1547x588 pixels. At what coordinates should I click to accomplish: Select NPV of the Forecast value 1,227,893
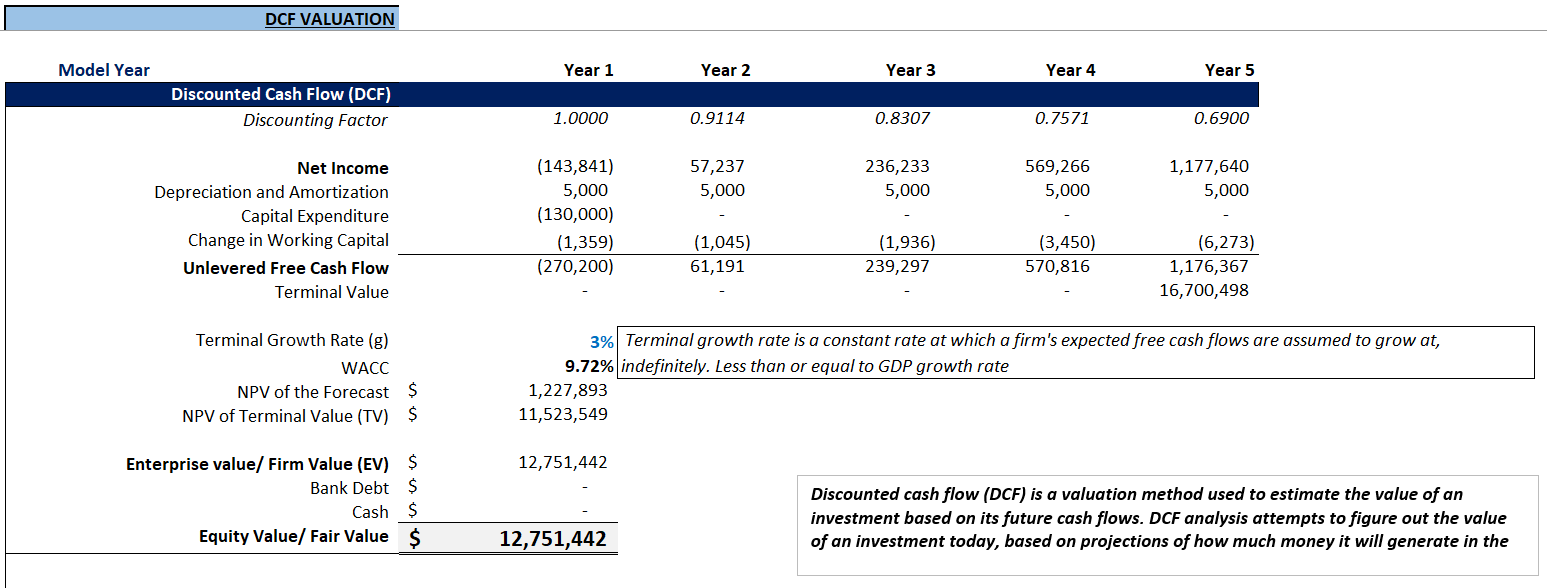(x=567, y=391)
